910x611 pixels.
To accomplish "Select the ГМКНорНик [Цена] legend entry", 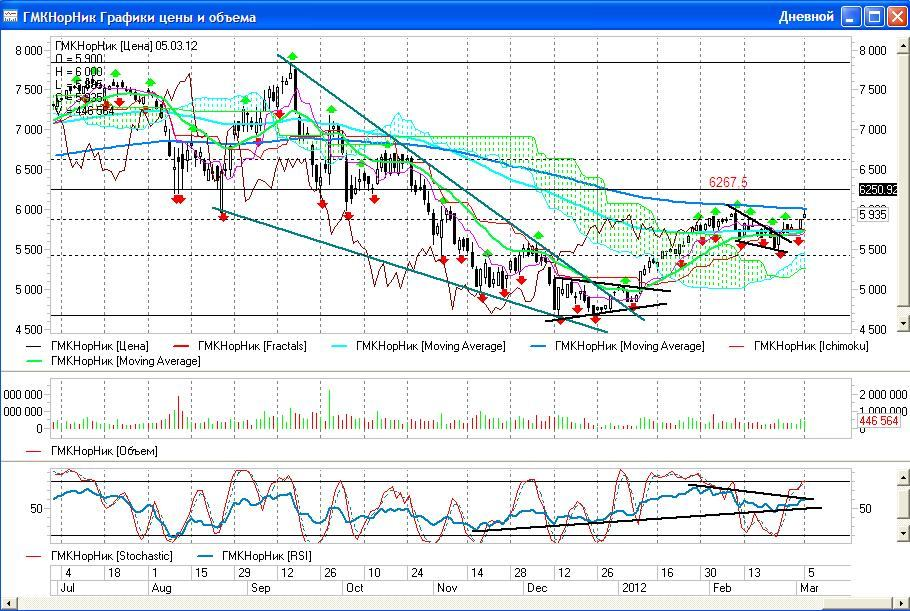I will coord(87,346).
